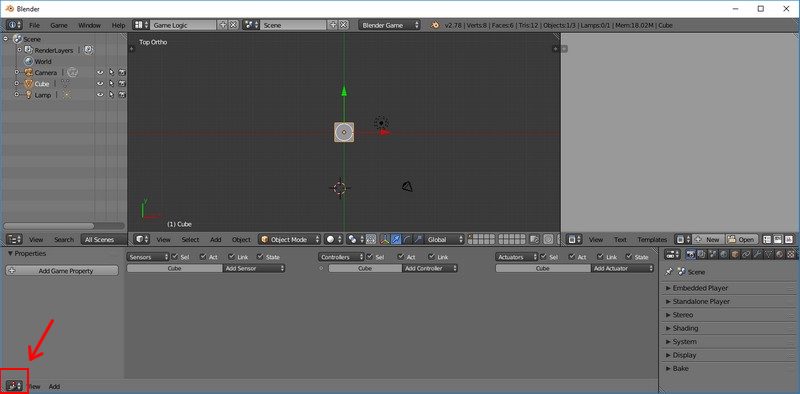Click the screen layout browse icon
Screen dimensions: 800x394
pyautogui.click(x=141, y=24)
